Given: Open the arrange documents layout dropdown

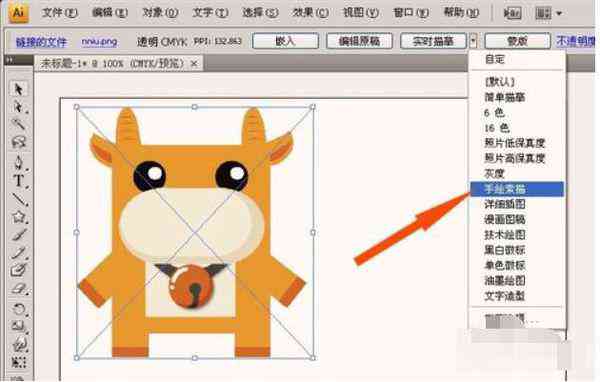Looking at the screenshot, I should coord(548,13).
